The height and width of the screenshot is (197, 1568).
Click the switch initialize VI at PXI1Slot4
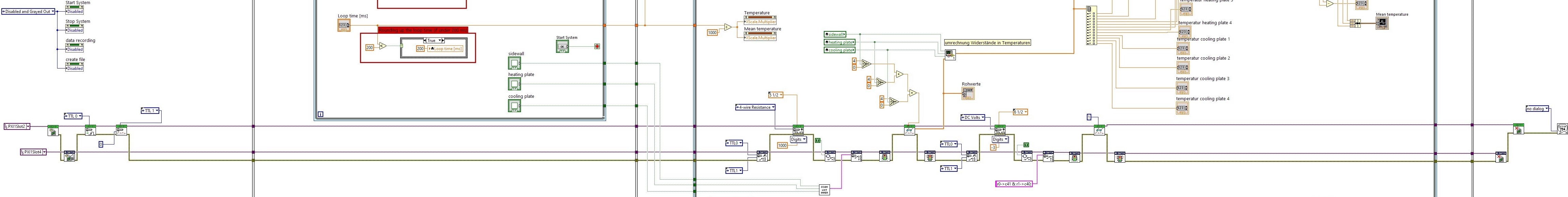[69, 156]
